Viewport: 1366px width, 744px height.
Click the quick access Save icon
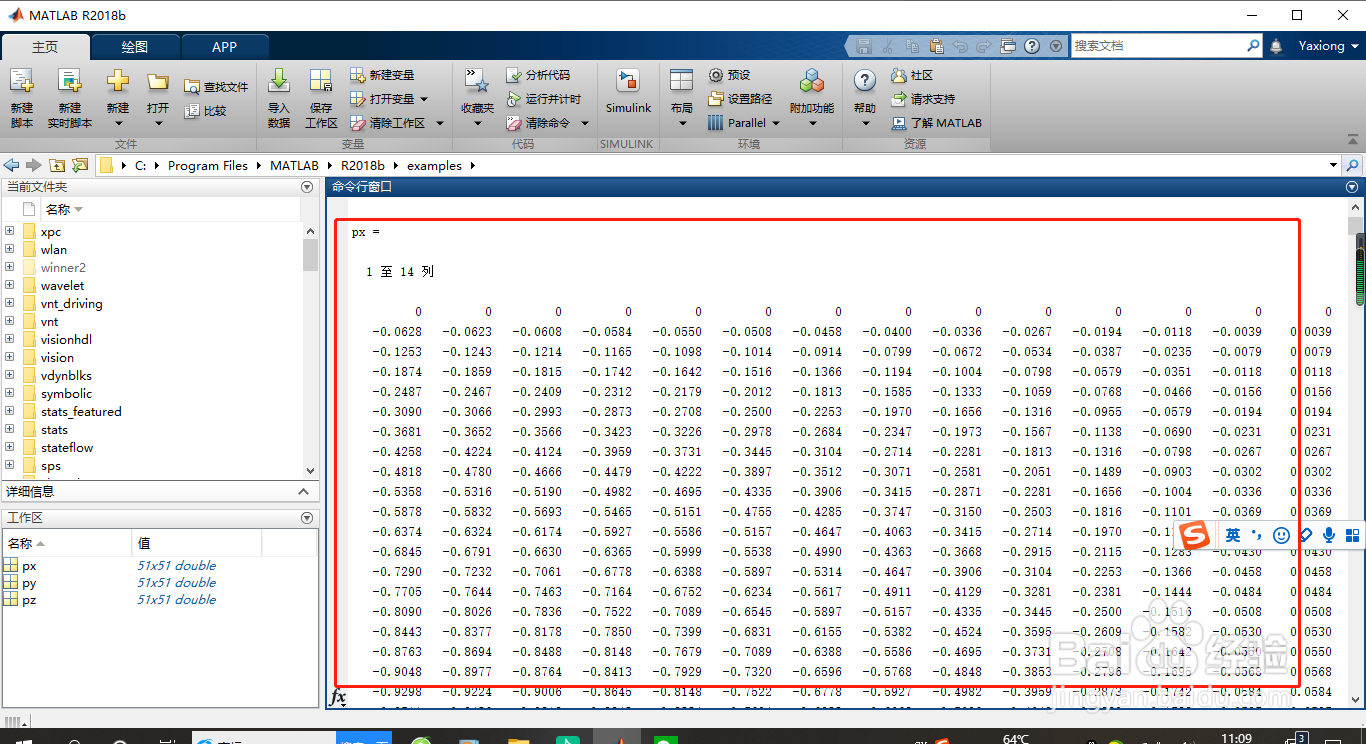click(x=863, y=46)
